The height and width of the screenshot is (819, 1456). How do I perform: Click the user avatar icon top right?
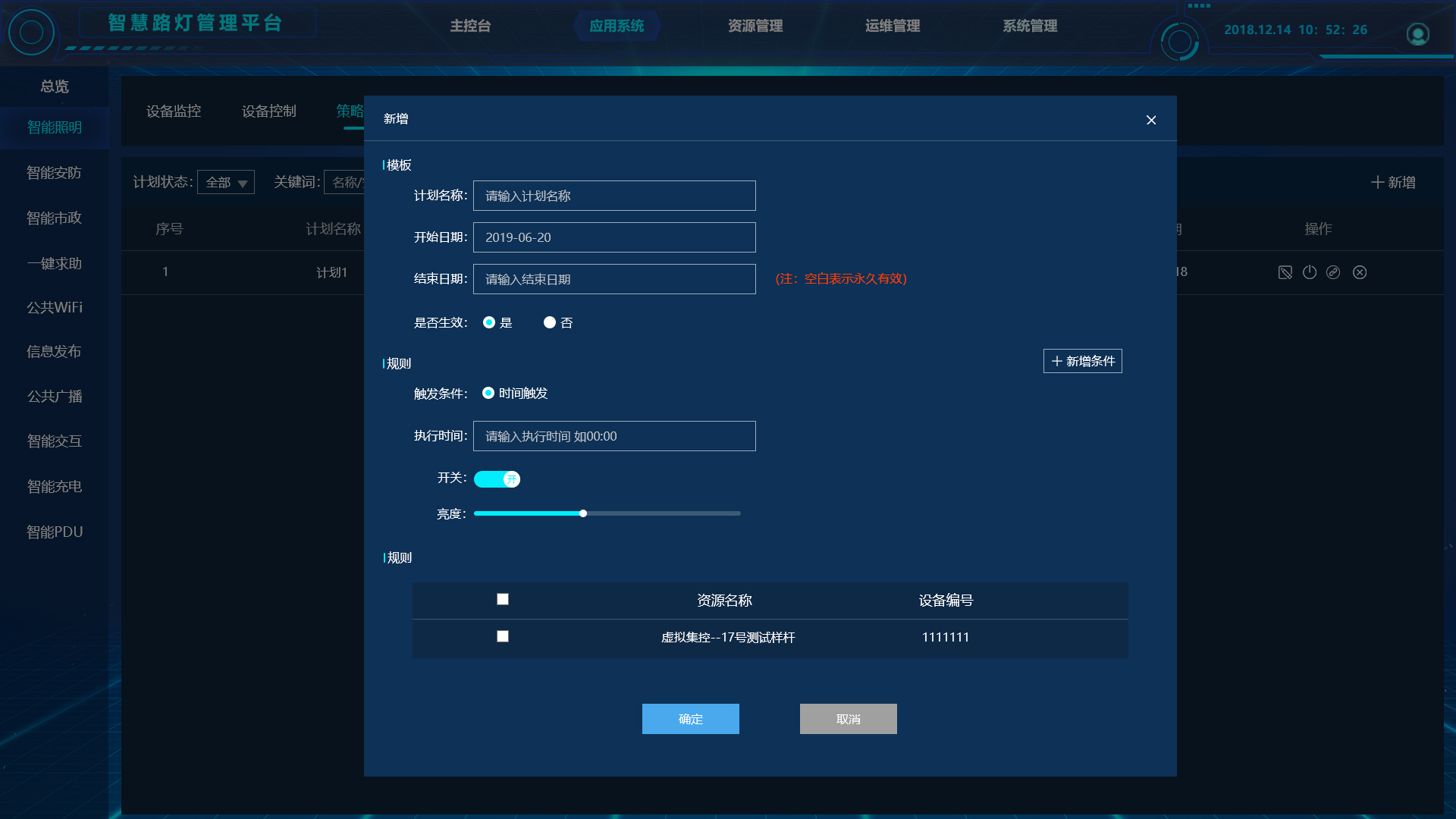coord(1417,34)
